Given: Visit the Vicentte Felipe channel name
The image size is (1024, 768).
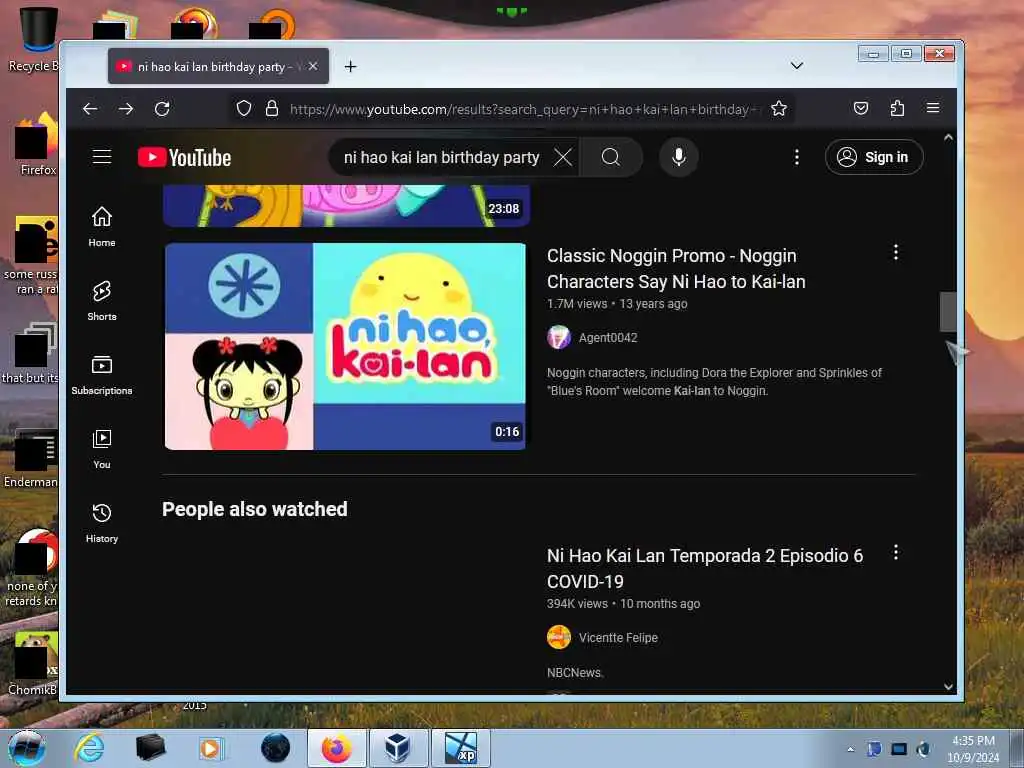Looking at the screenshot, I should tap(618, 637).
